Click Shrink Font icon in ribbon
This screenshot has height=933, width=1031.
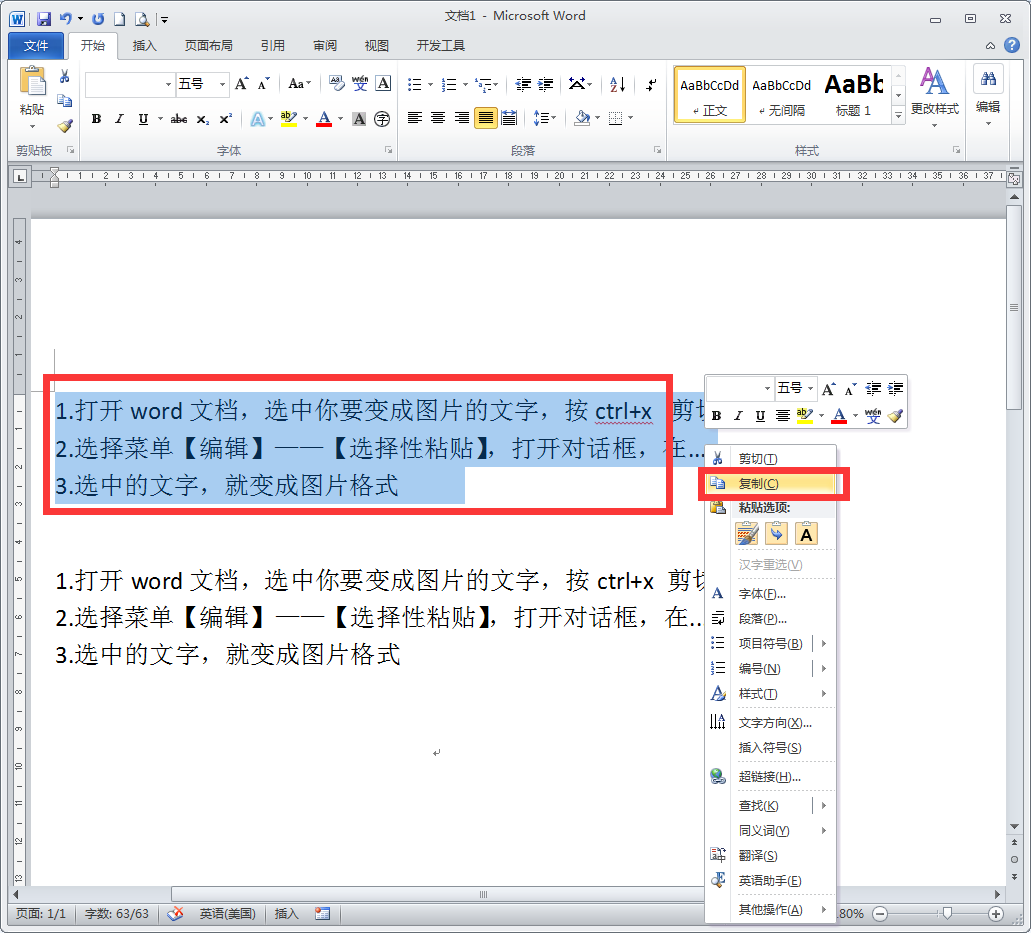[x=264, y=84]
